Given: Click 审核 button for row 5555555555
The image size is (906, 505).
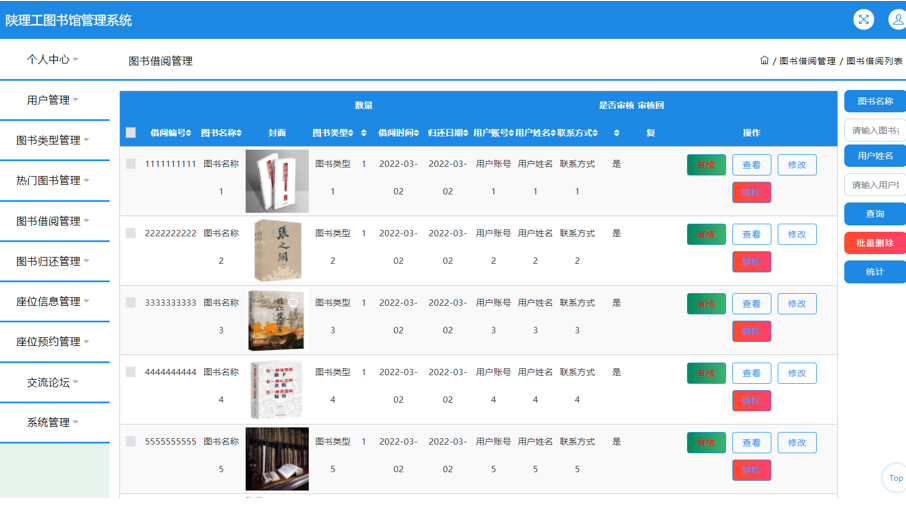Looking at the screenshot, I should (x=706, y=442).
